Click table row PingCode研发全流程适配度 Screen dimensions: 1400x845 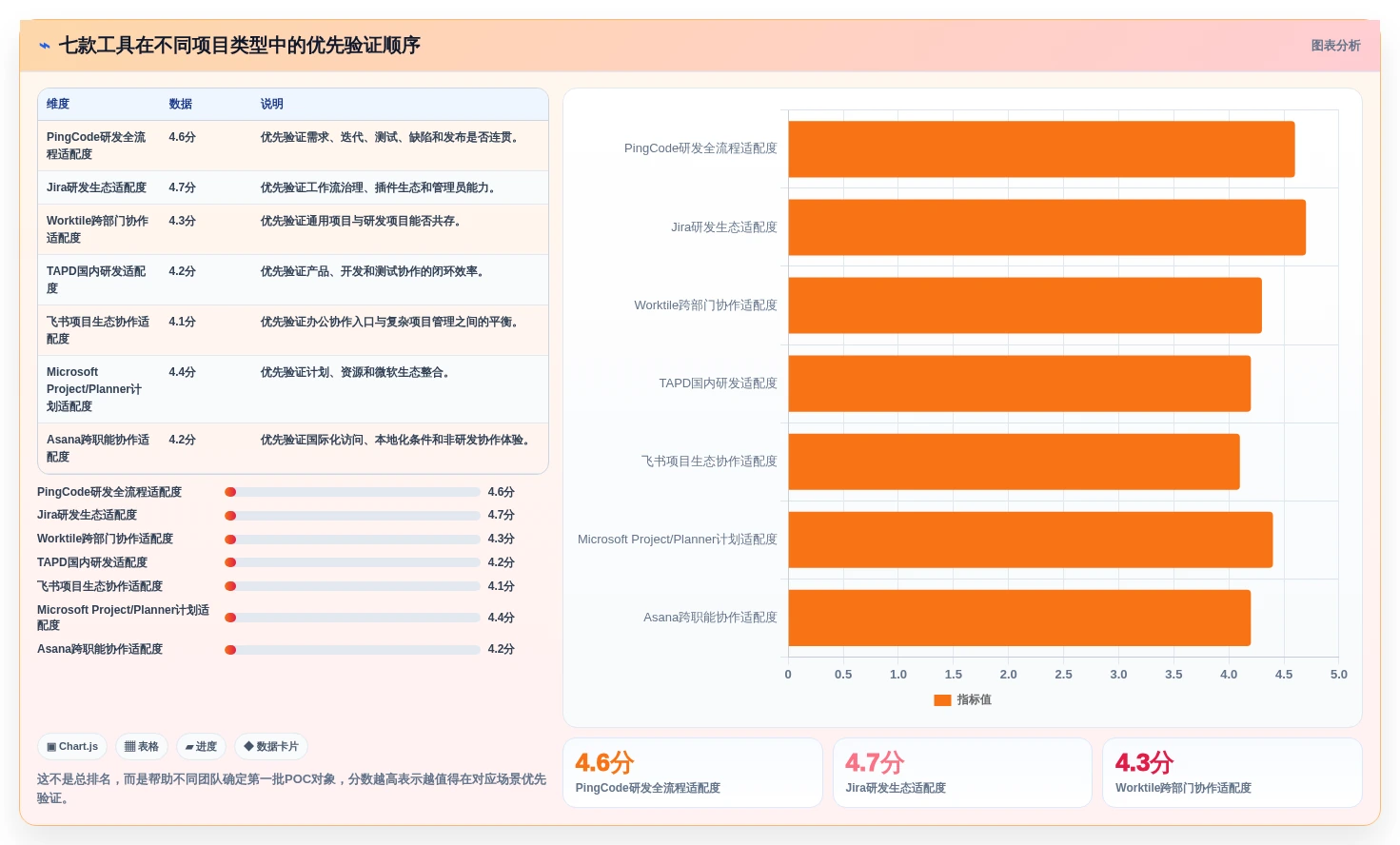[293, 146]
